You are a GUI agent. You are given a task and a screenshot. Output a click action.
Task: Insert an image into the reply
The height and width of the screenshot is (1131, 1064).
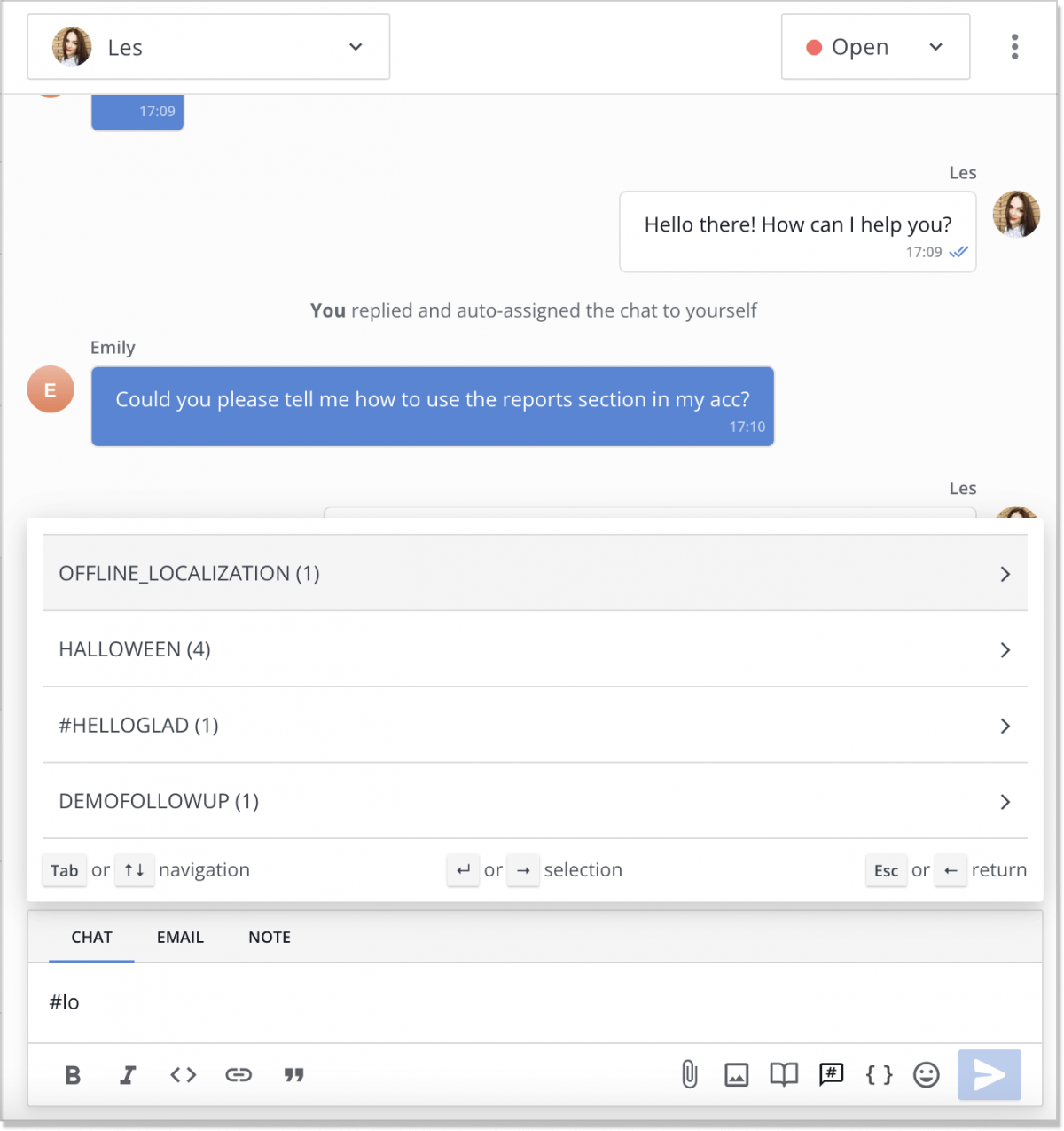coord(737,1074)
